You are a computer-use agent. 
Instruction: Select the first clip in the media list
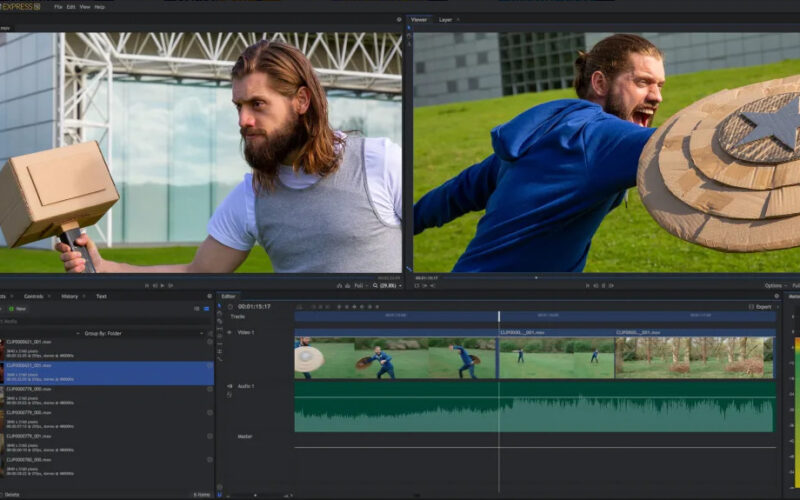107,349
